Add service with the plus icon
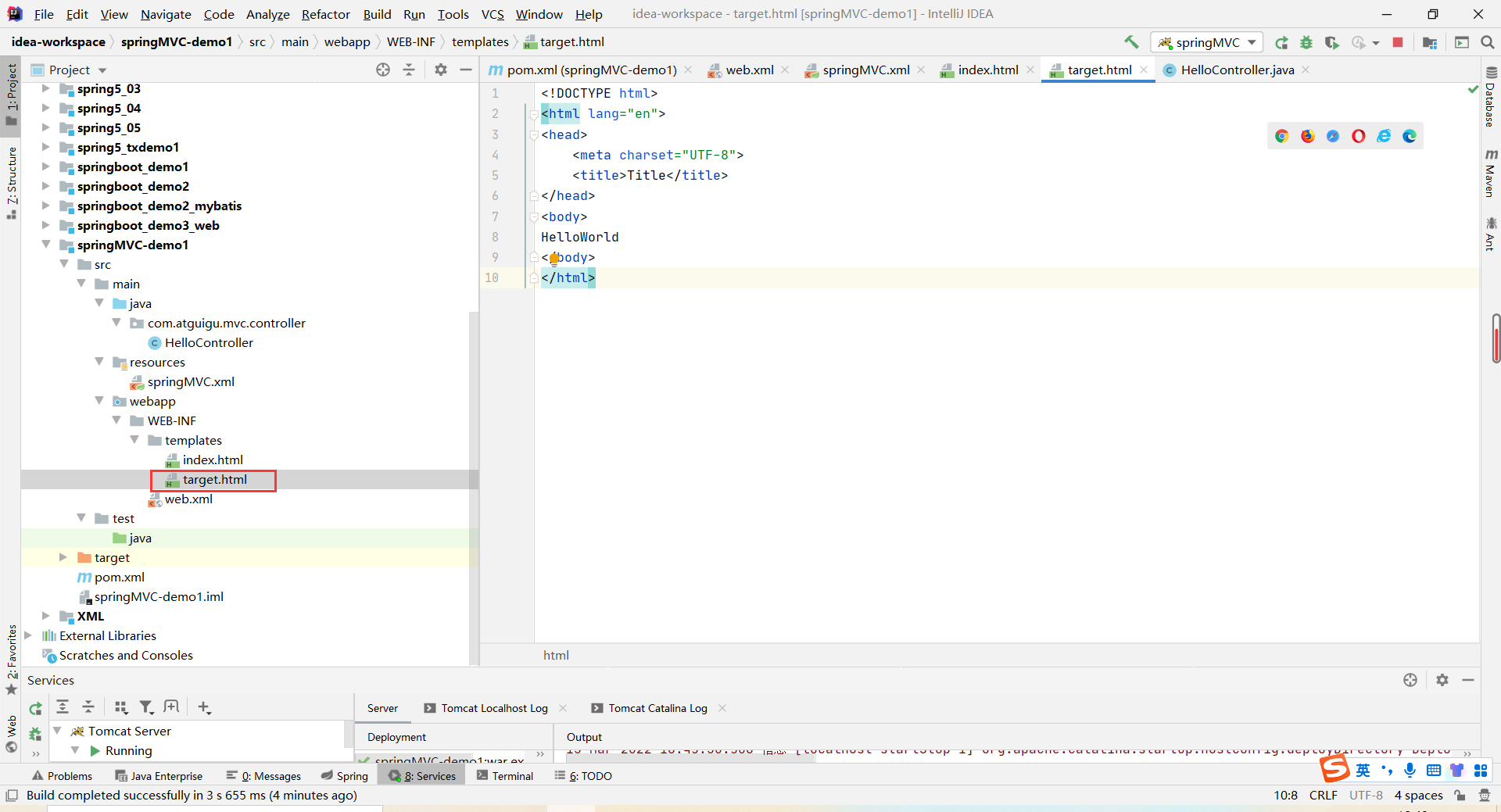The height and width of the screenshot is (812, 1501). tap(204, 706)
